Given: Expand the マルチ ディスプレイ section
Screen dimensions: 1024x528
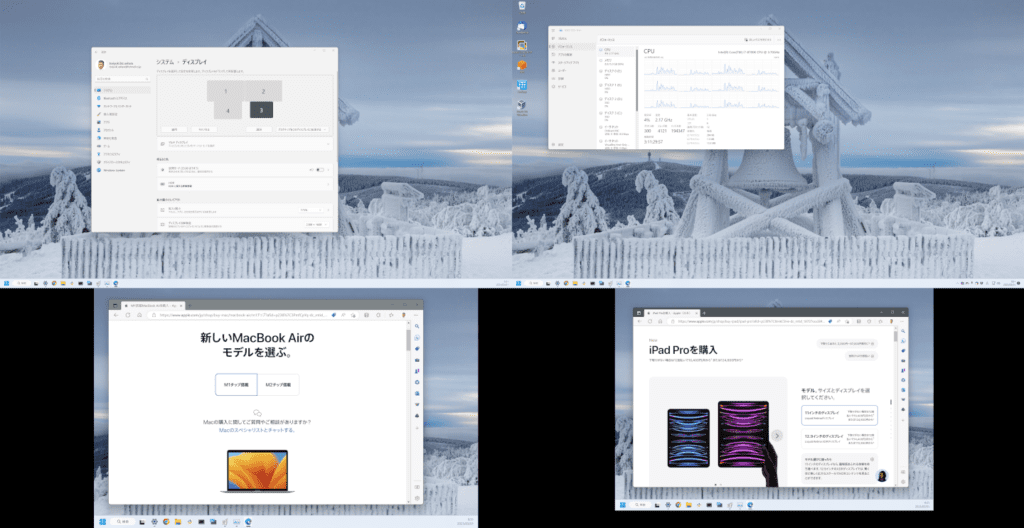Looking at the screenshot, I should point(245,143).
